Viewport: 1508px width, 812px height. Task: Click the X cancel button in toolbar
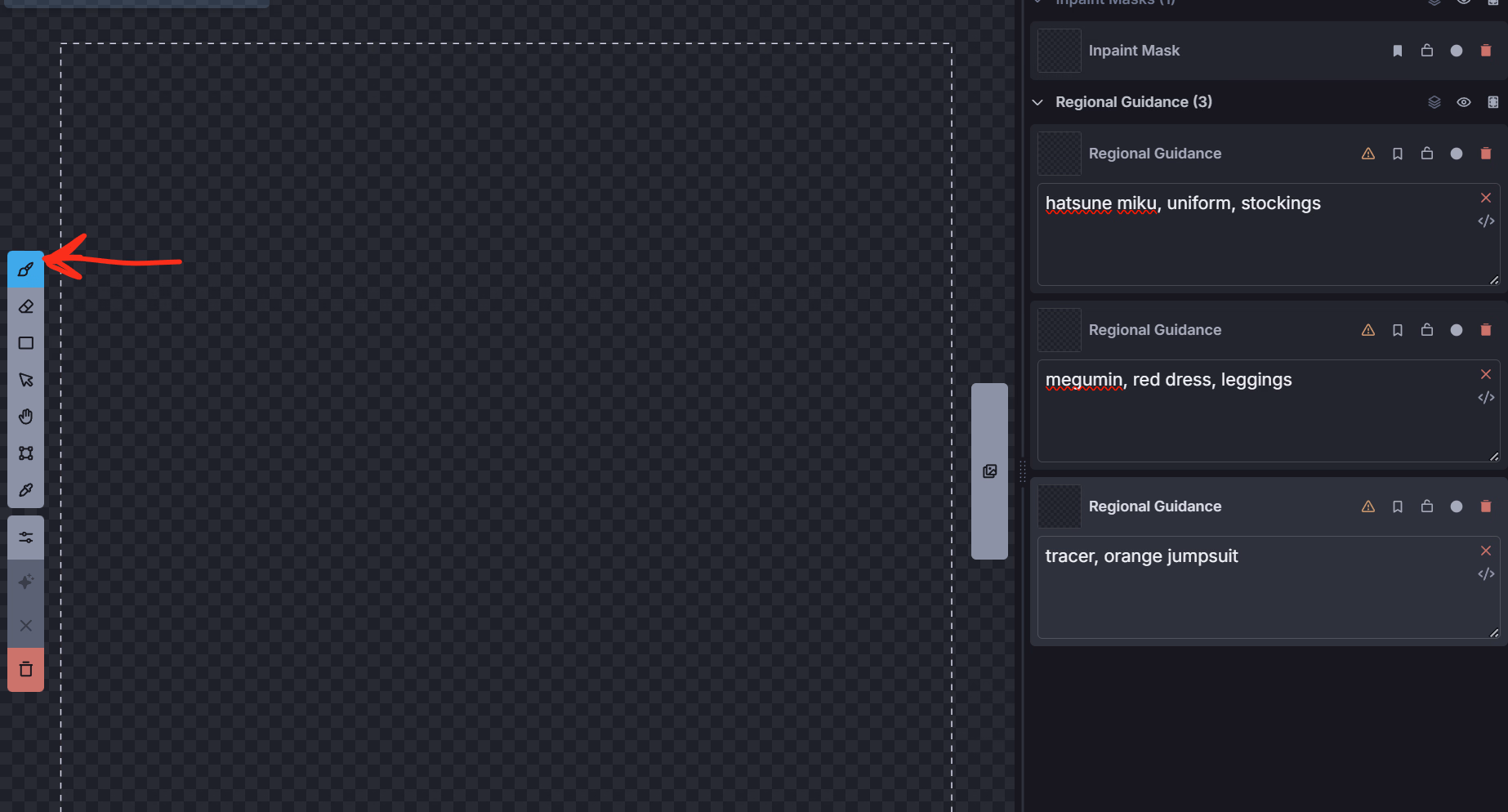pos(25,626)
